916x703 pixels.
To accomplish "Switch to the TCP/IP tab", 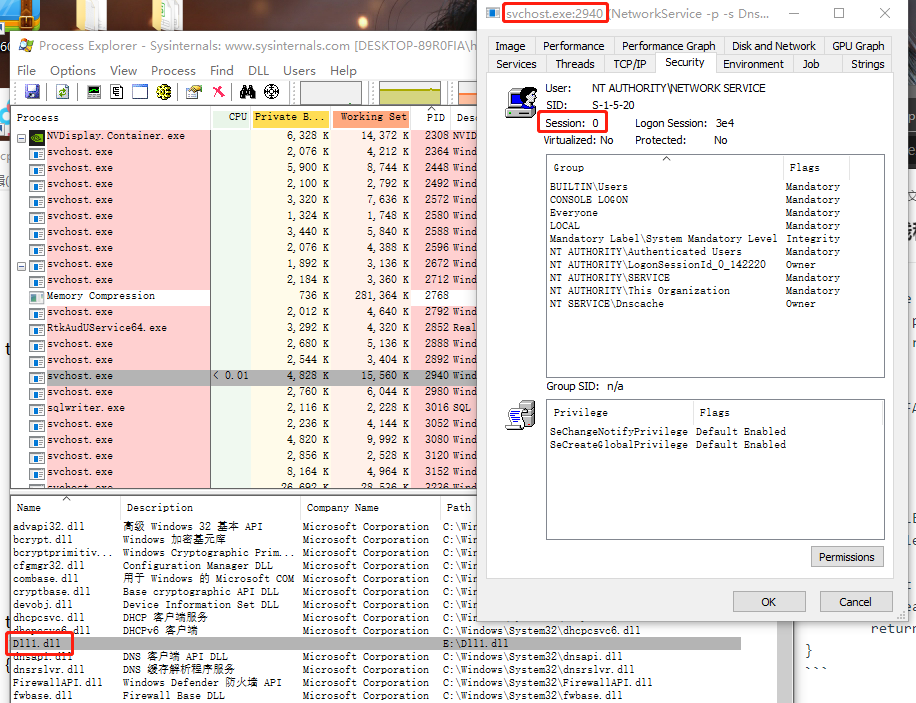I will click(x=630, y=64).
